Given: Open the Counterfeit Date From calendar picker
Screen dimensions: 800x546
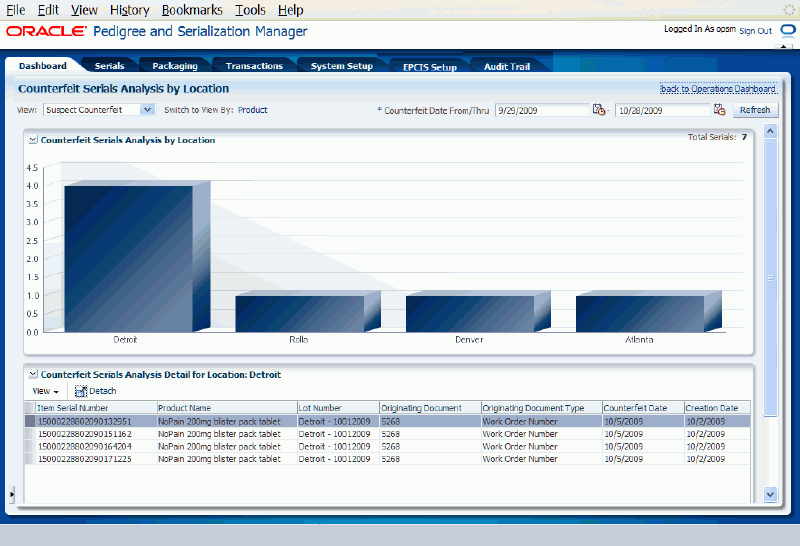Looking at the screenshot, I should pyautogui.click(x=598, y=110).
